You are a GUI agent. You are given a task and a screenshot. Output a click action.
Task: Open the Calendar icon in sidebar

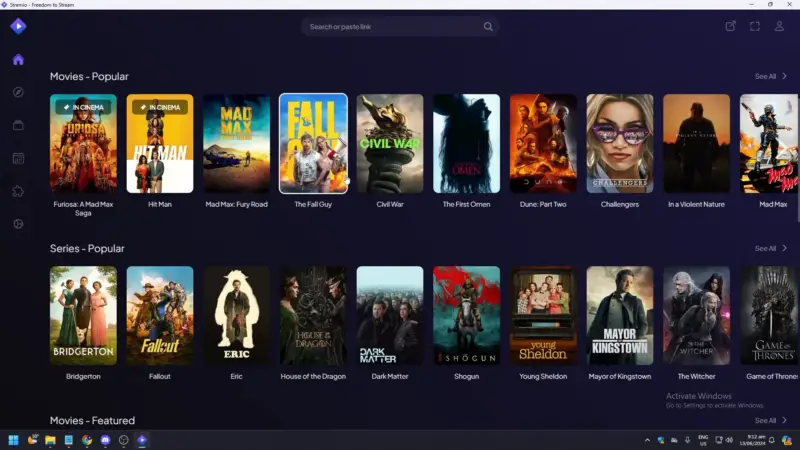click(18, 158)
